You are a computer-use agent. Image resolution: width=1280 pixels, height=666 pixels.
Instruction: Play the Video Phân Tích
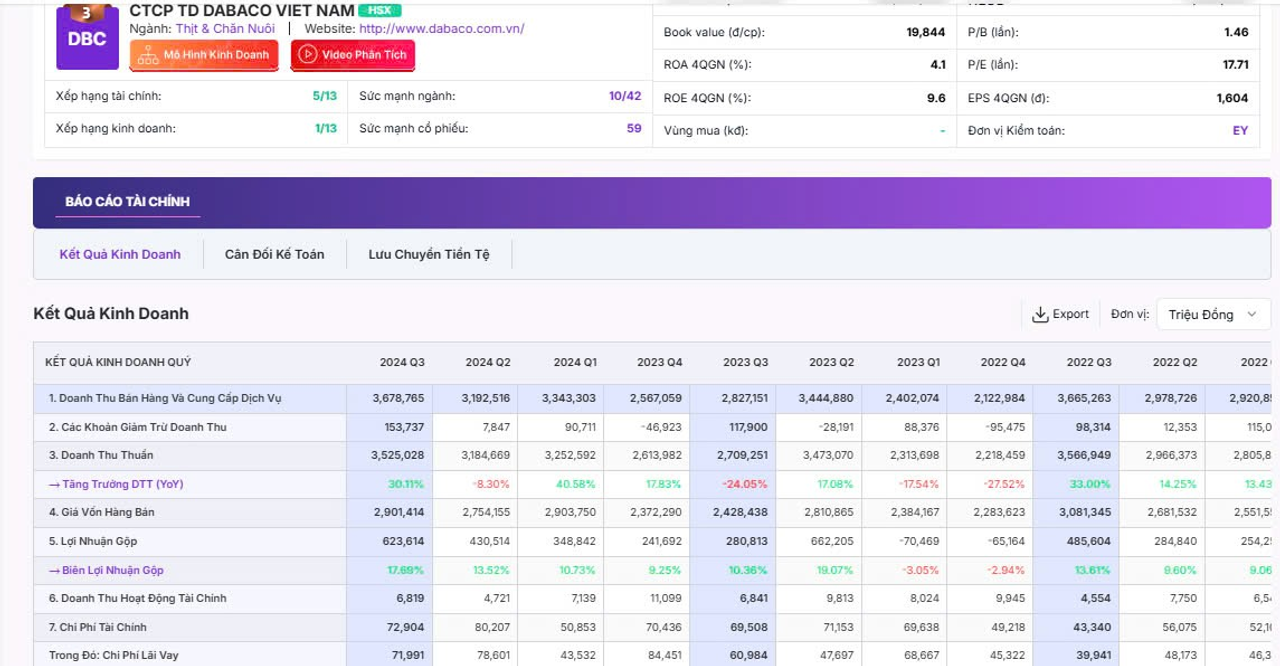click(353, 55)
